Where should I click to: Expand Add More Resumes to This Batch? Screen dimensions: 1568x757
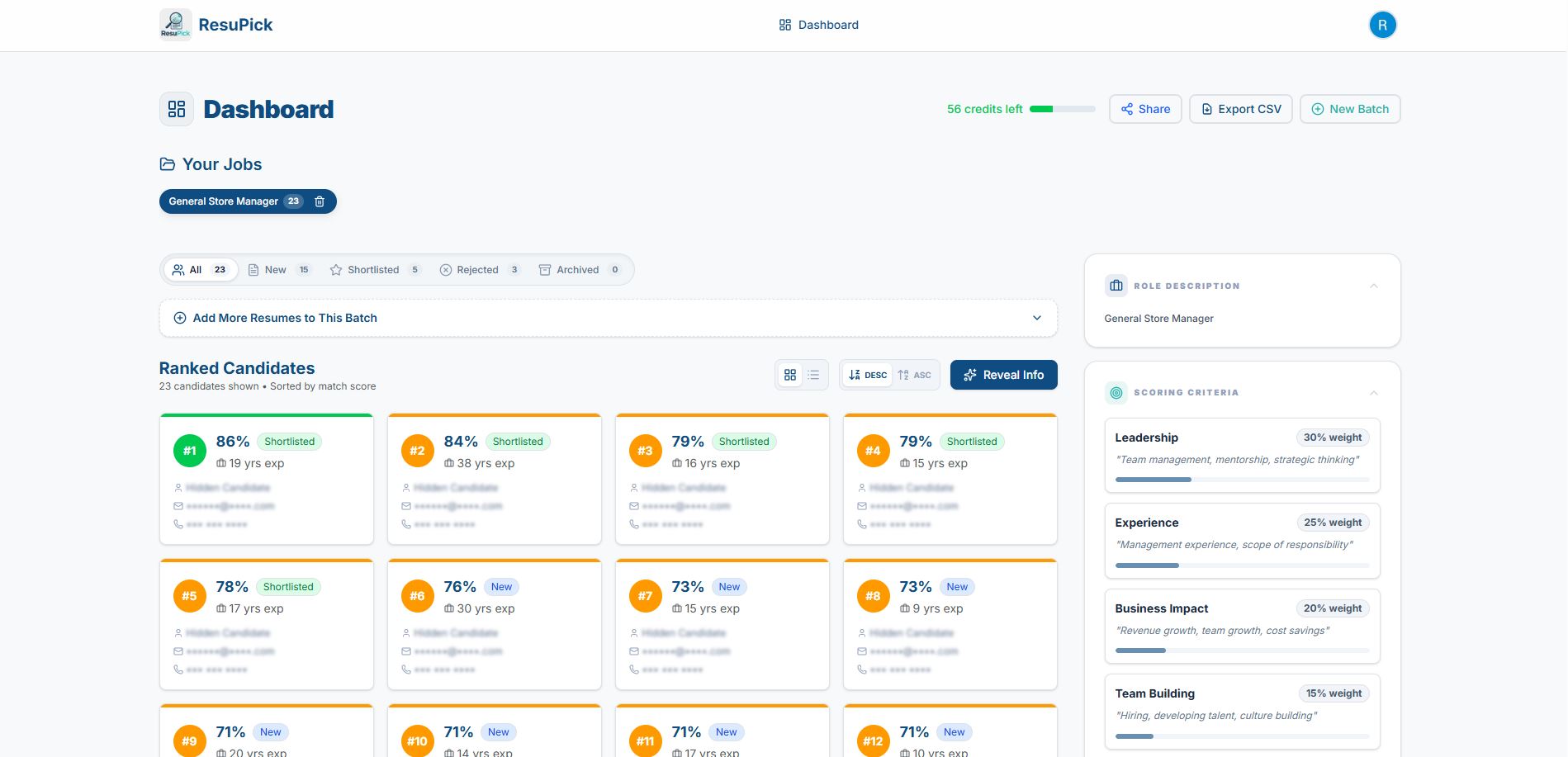tap(1038, 318)
